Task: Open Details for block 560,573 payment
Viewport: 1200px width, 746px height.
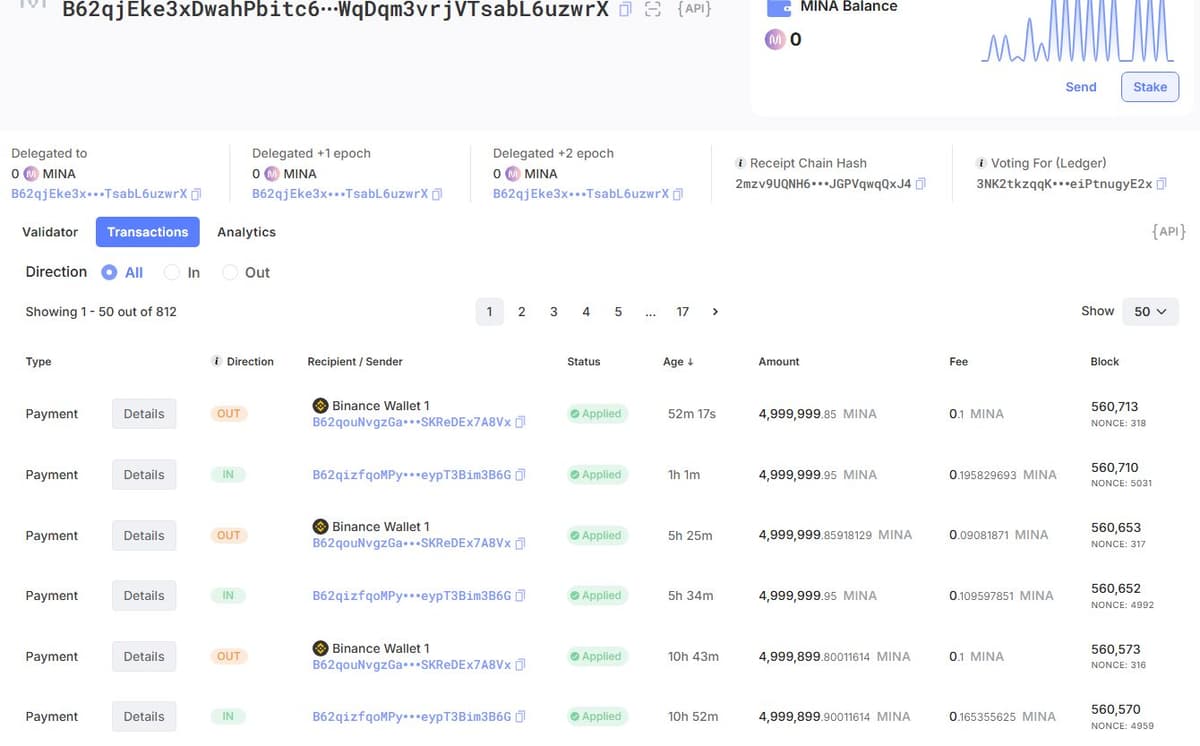Action: click(144, 656)
